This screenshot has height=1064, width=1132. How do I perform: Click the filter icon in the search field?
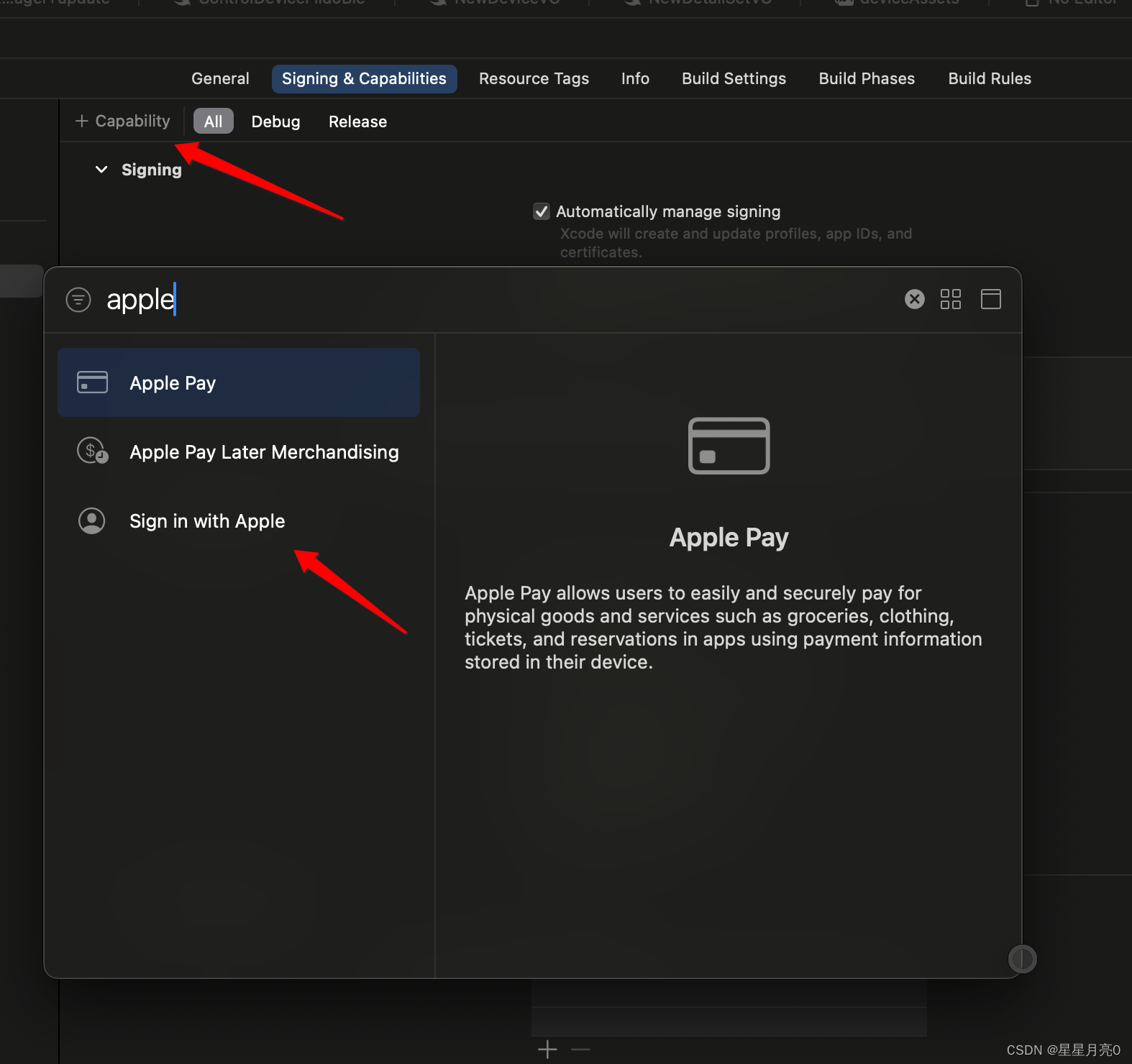(x=78, y=299)
